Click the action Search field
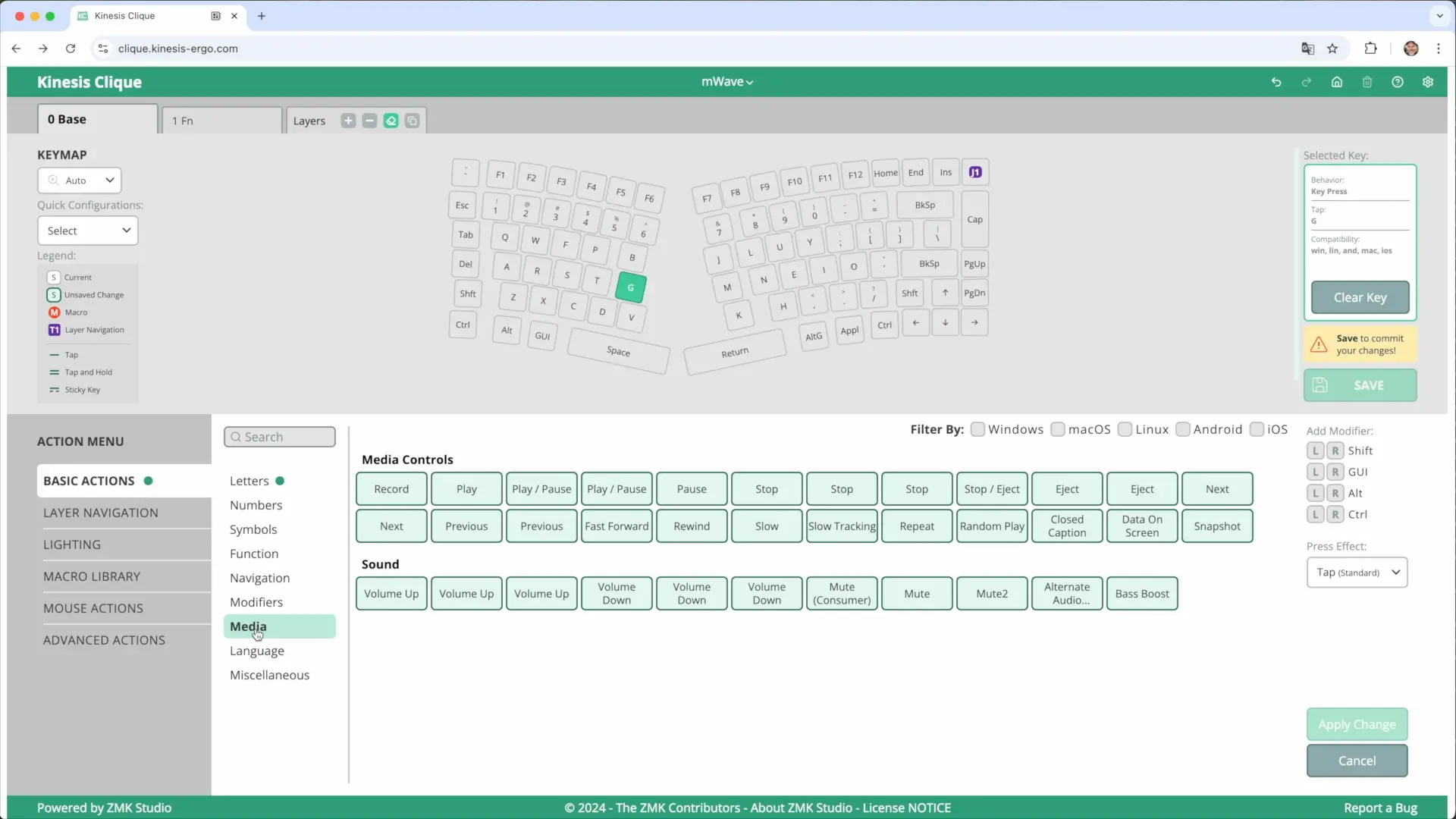1456x819 pixels. coord(280,437)
